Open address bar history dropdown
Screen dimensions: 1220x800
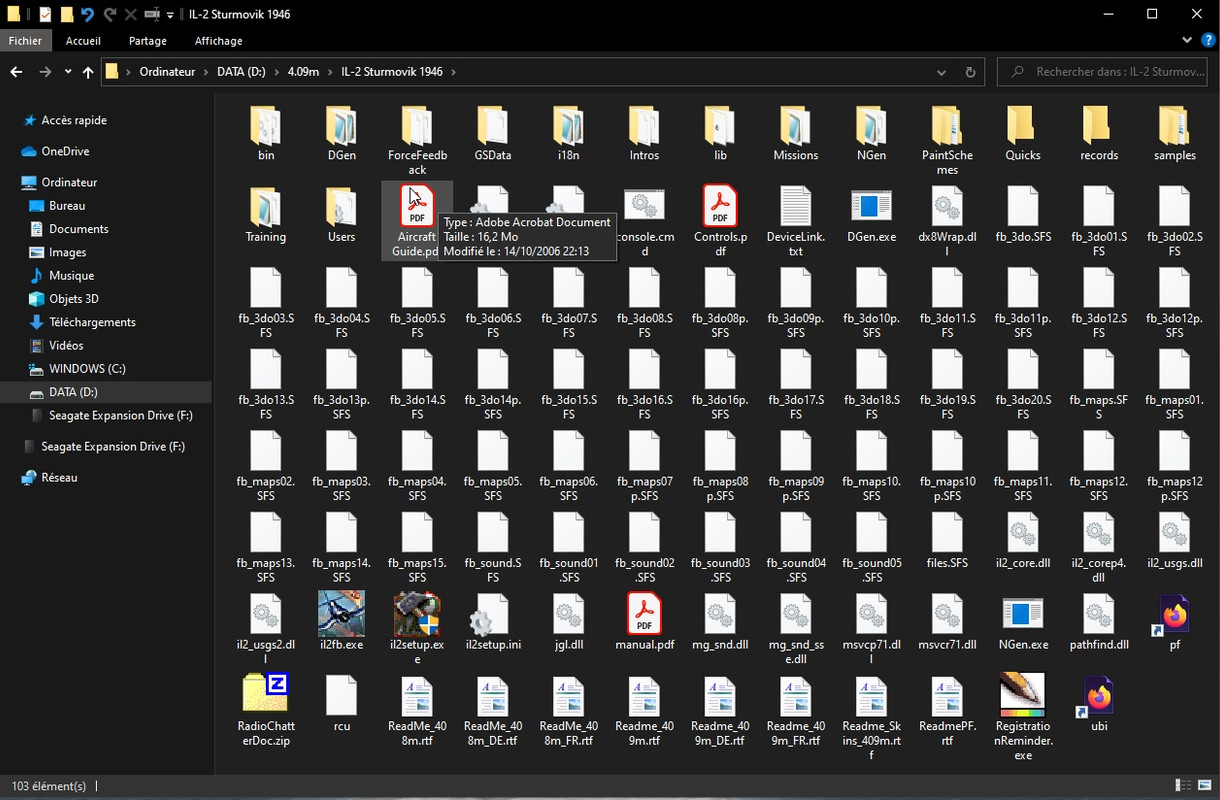point(941,72)
